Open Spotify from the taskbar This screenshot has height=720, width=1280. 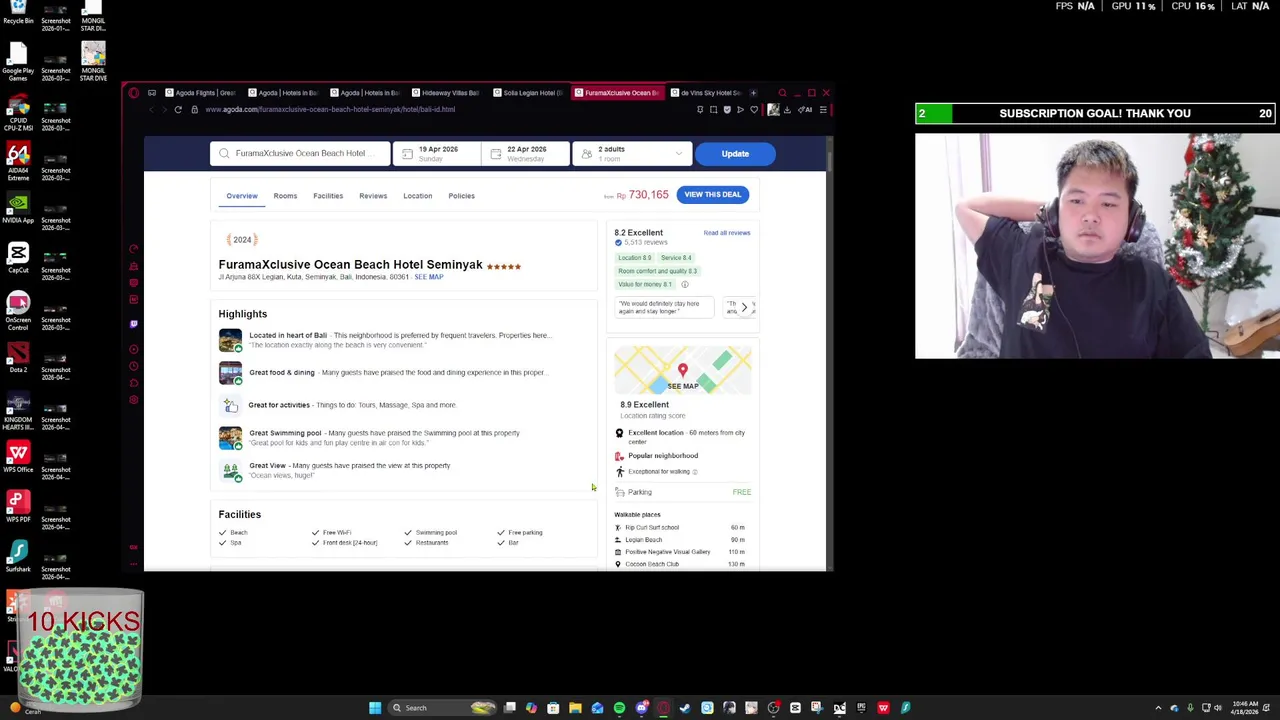click(619, 708)
